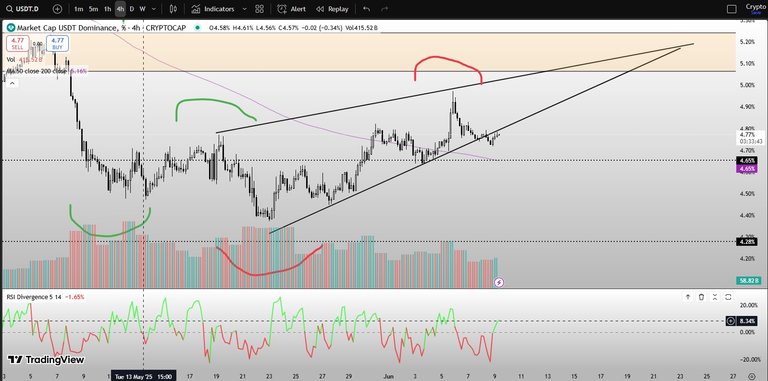Viewport: 768px width, 381px height.
Task: Switch to the 5m timeframe
Action: pos(94,9)
